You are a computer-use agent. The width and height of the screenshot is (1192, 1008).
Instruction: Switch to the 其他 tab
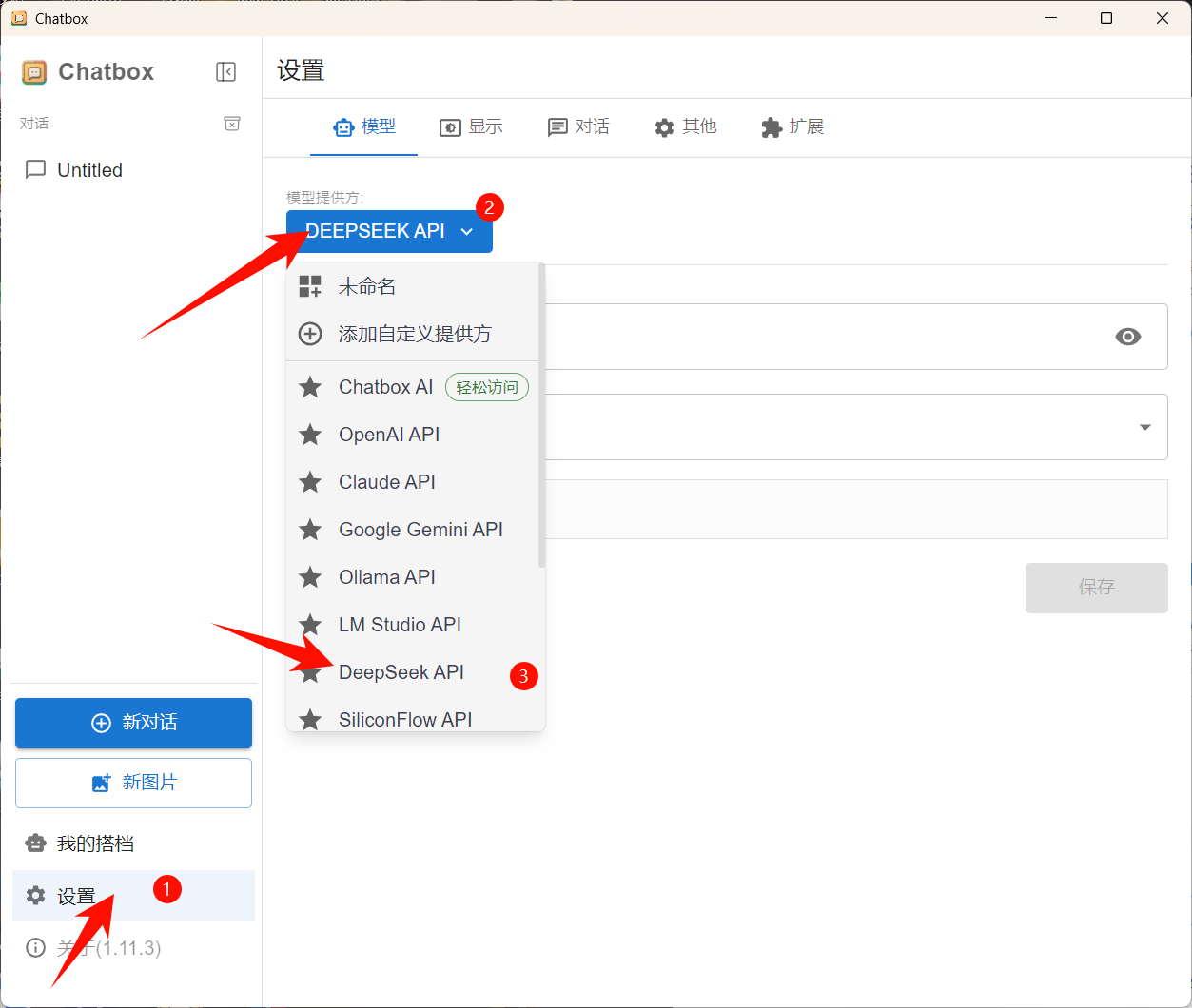click(685, 126)
